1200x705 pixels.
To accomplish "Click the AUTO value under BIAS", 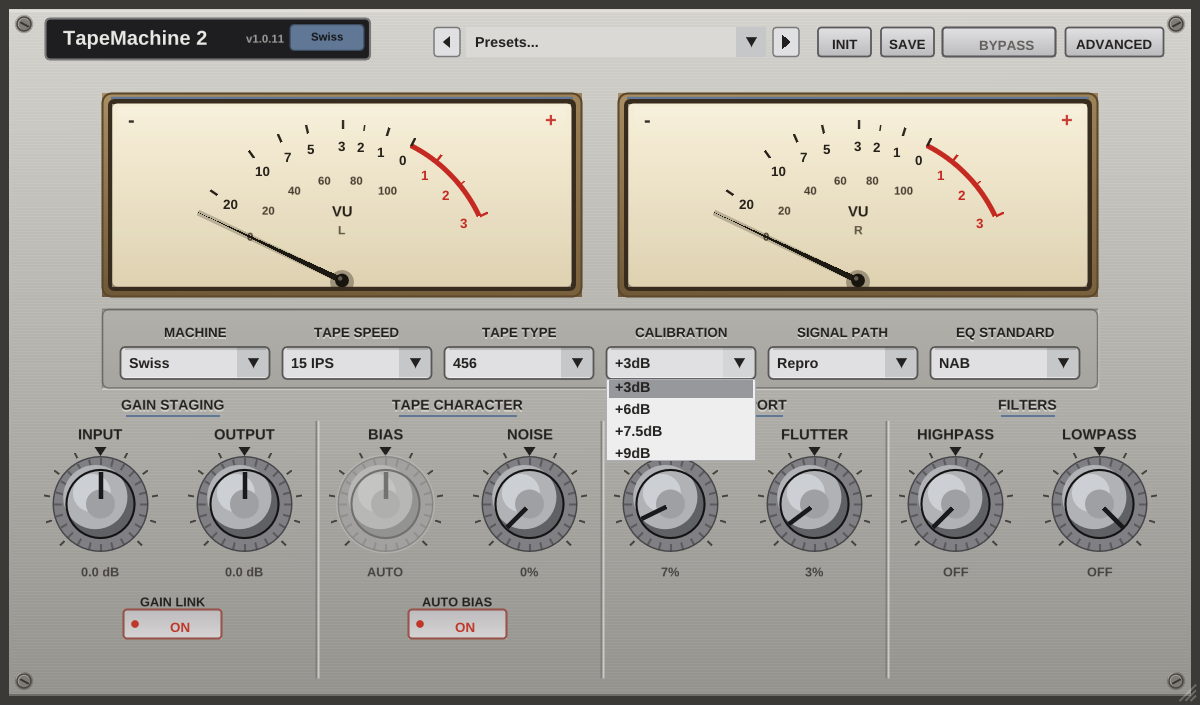I will 385,572.
